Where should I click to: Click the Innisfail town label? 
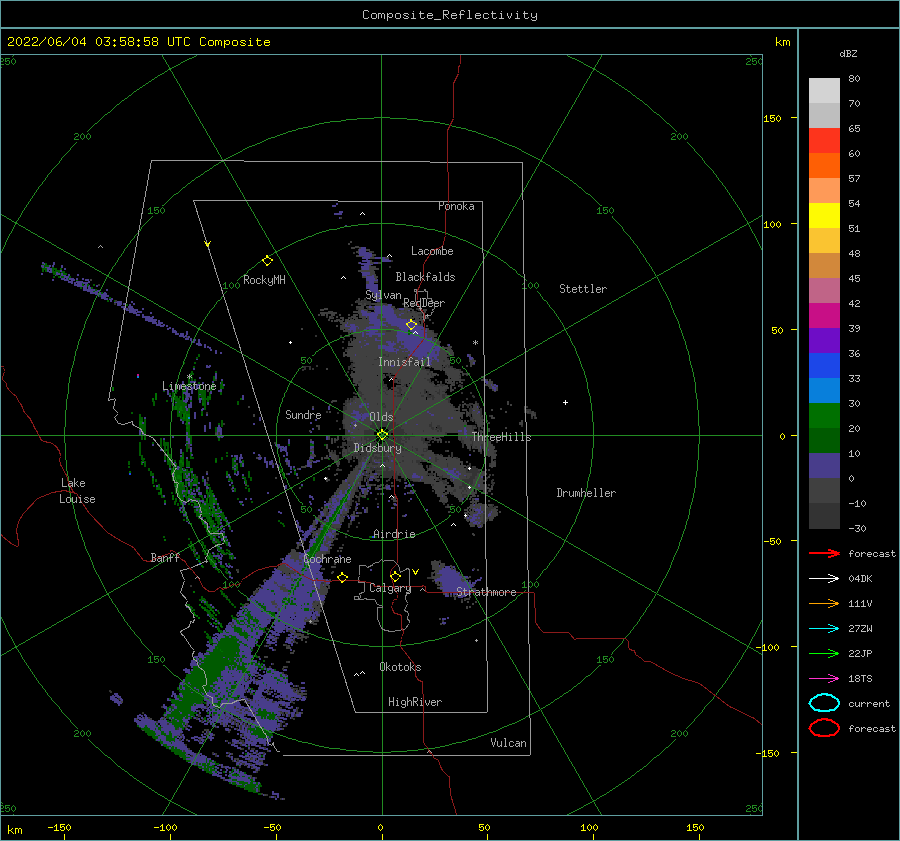(x=404, y=362)
